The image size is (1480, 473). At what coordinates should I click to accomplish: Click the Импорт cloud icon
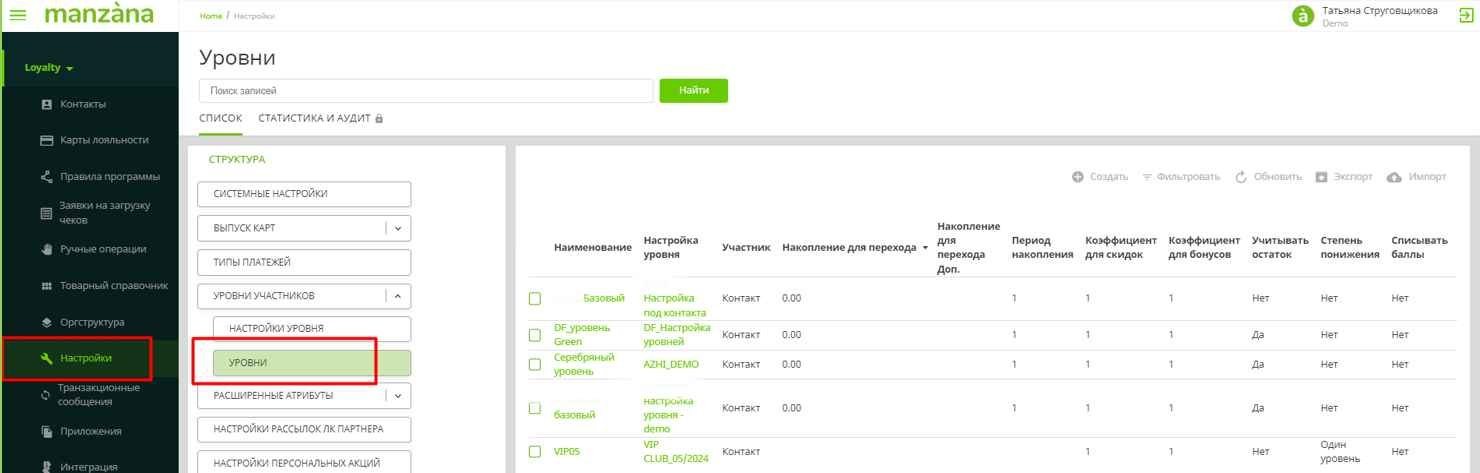(x=1394, y=177)
